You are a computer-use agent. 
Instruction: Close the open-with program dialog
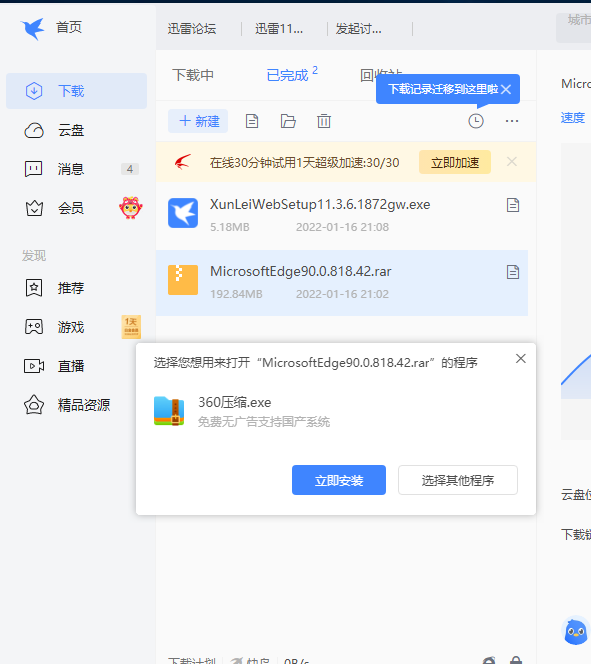(521, 359)
